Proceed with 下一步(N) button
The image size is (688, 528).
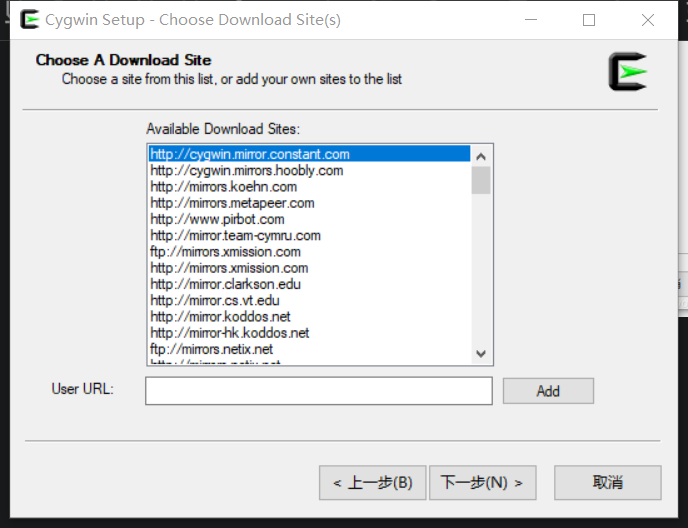[x=483, y=482]
